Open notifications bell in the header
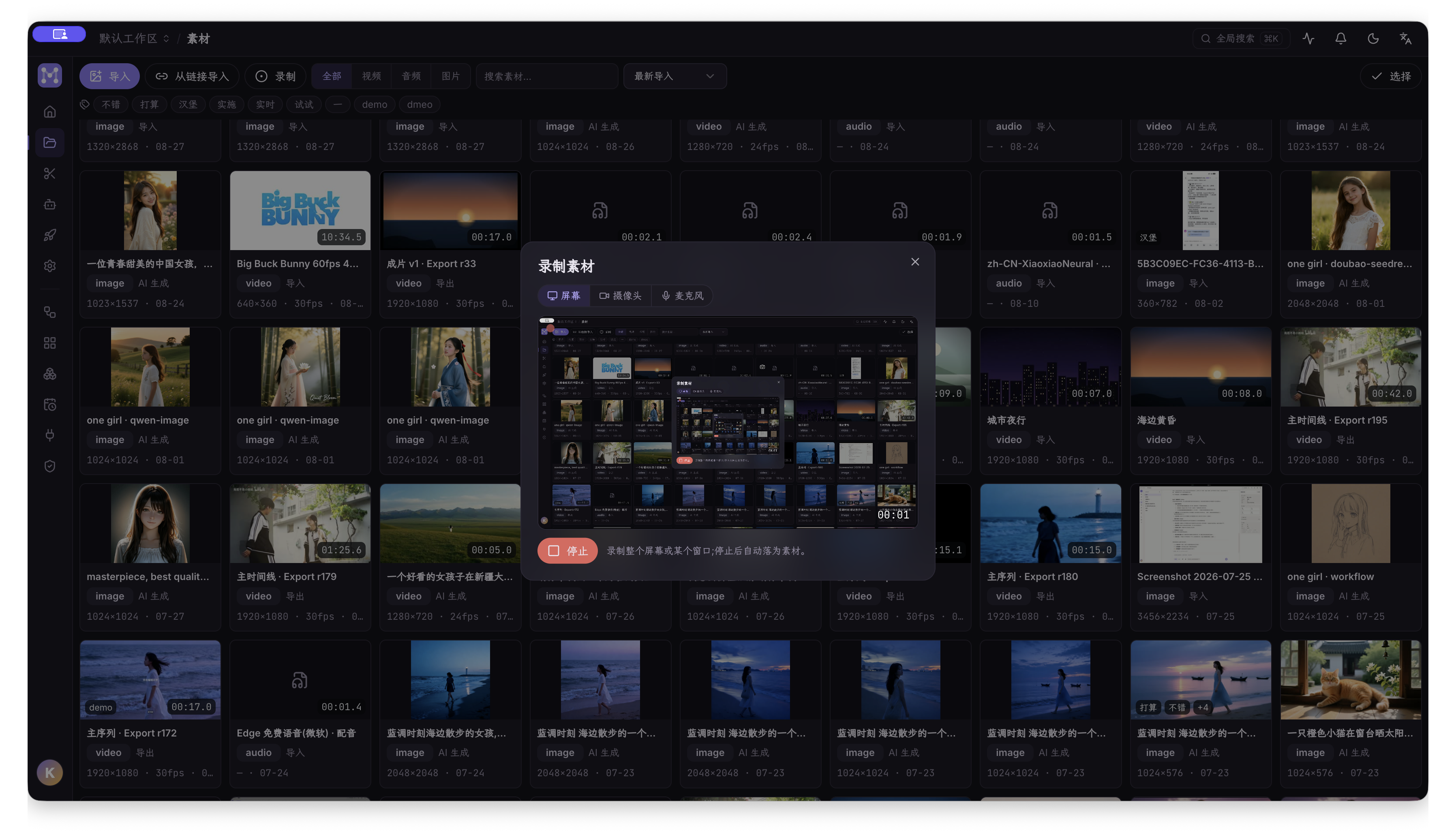The height and width of the screenshot is (835, 1456). point(1341,39)
